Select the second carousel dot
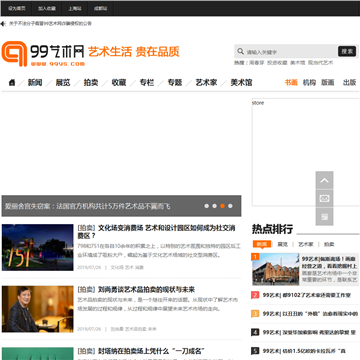360x360 pixels. 214,206
